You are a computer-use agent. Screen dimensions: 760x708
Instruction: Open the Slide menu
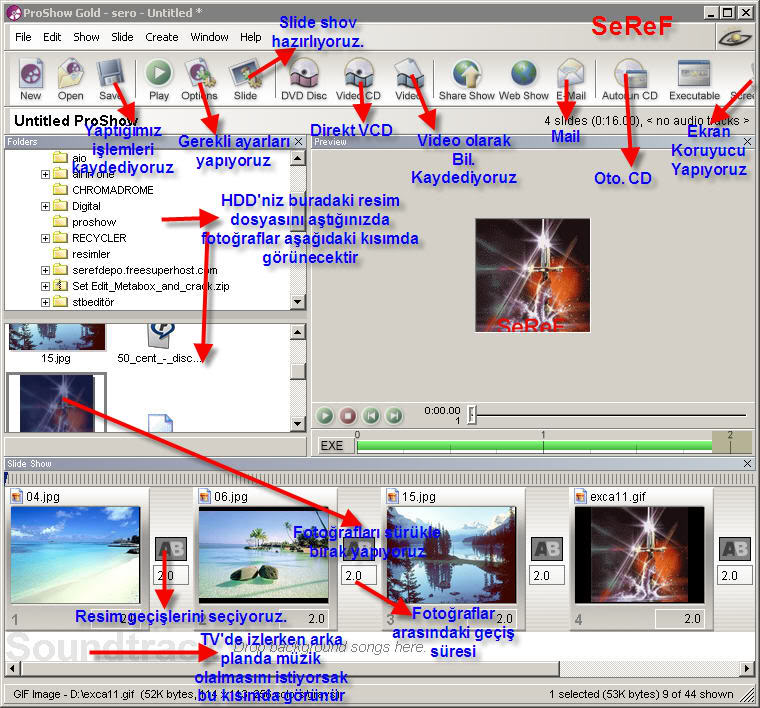[x=122, y=37]
